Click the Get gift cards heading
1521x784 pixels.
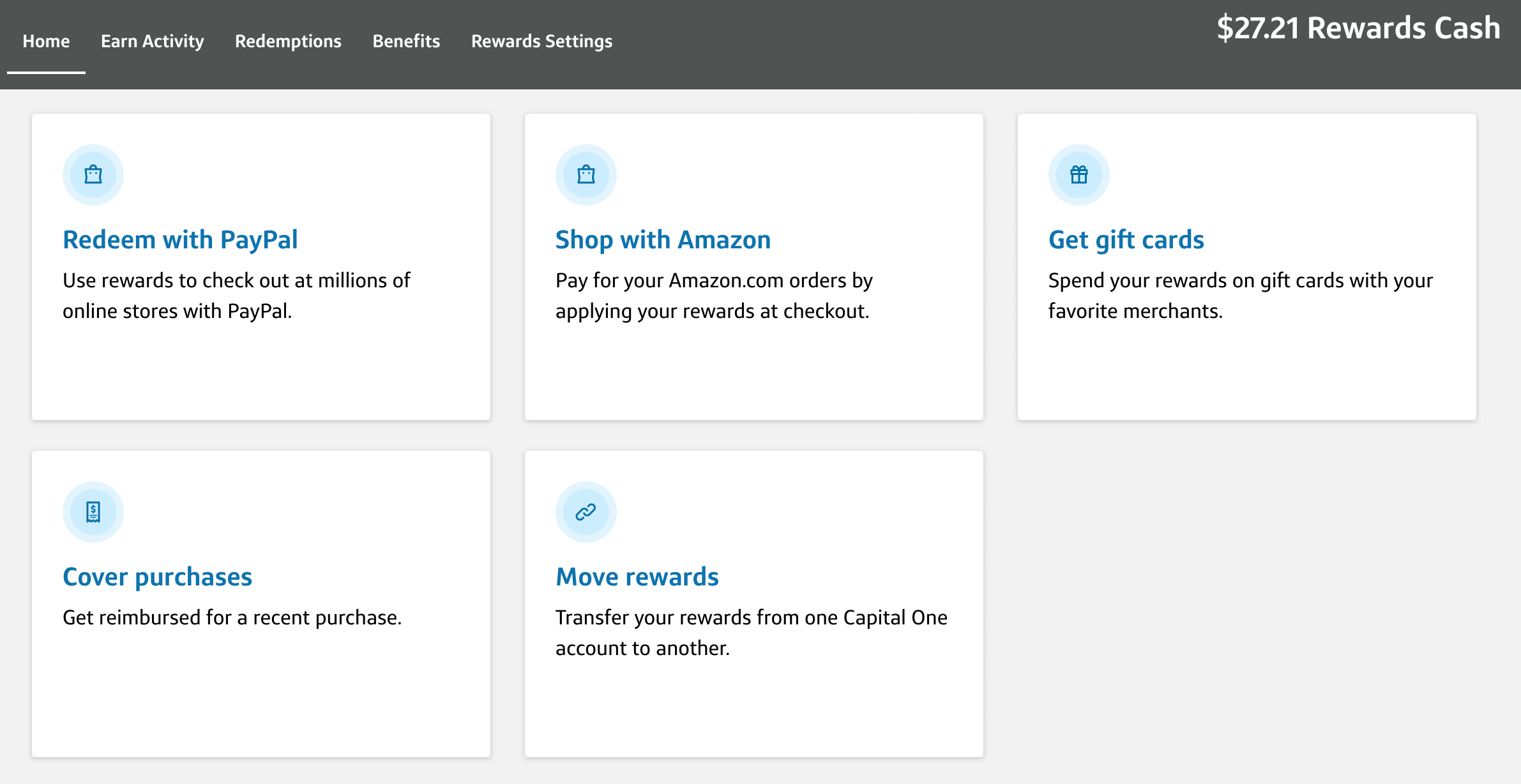coord(1126,239)
